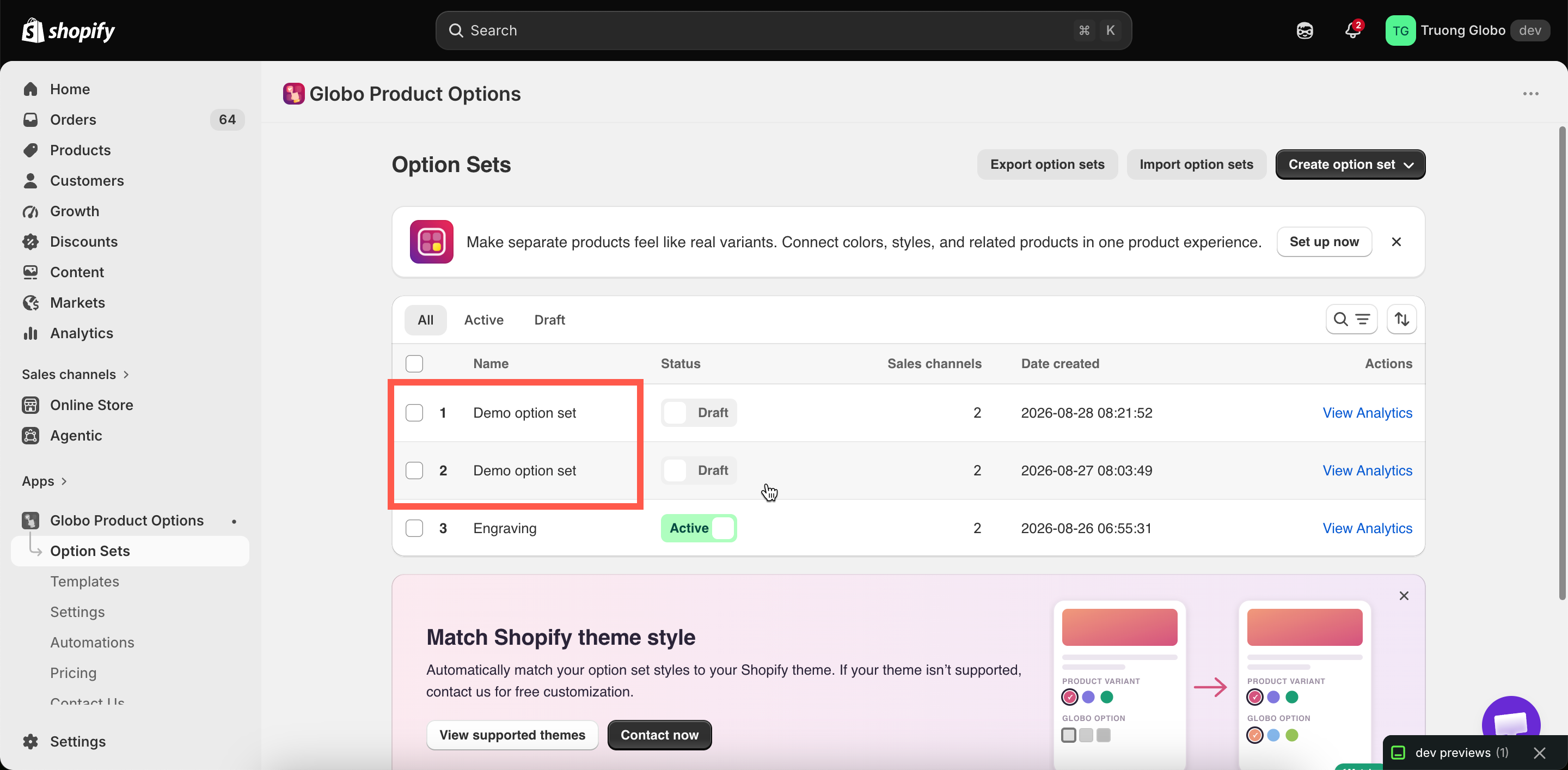Open View Analytics for Engraving
Image resolution: width=1568 pixels, height=770 pixels.
1367,528
